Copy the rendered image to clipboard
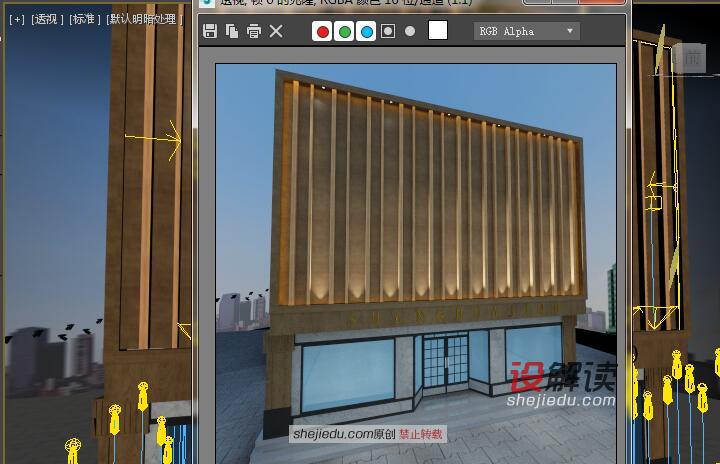This screenshot has width=720, height=464. [x=232, y=31]
